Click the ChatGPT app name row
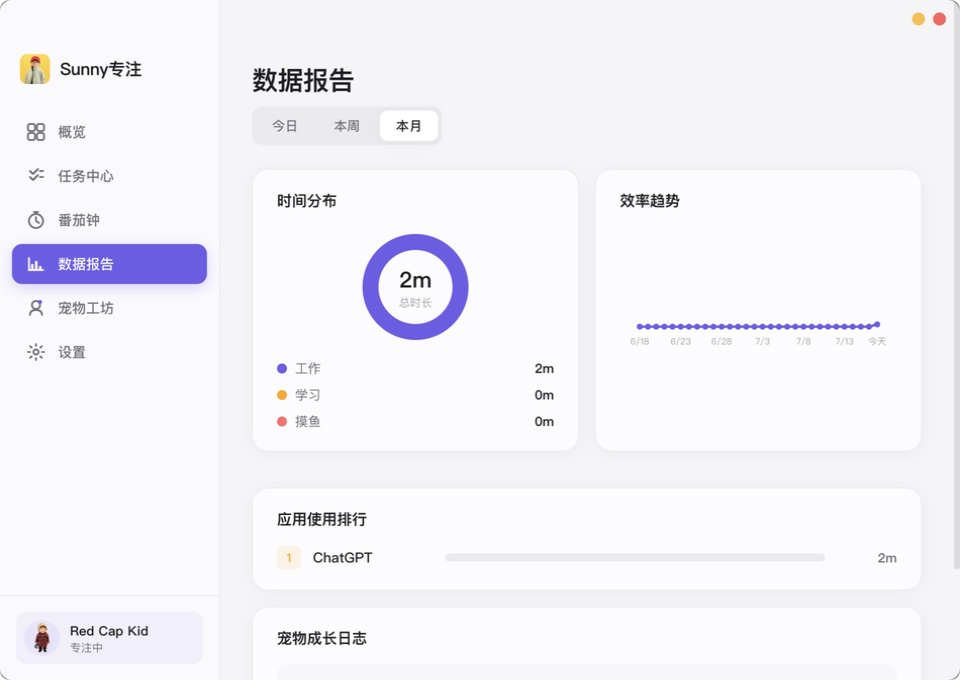Screen dimensions: 960x680 pos(342,558)
